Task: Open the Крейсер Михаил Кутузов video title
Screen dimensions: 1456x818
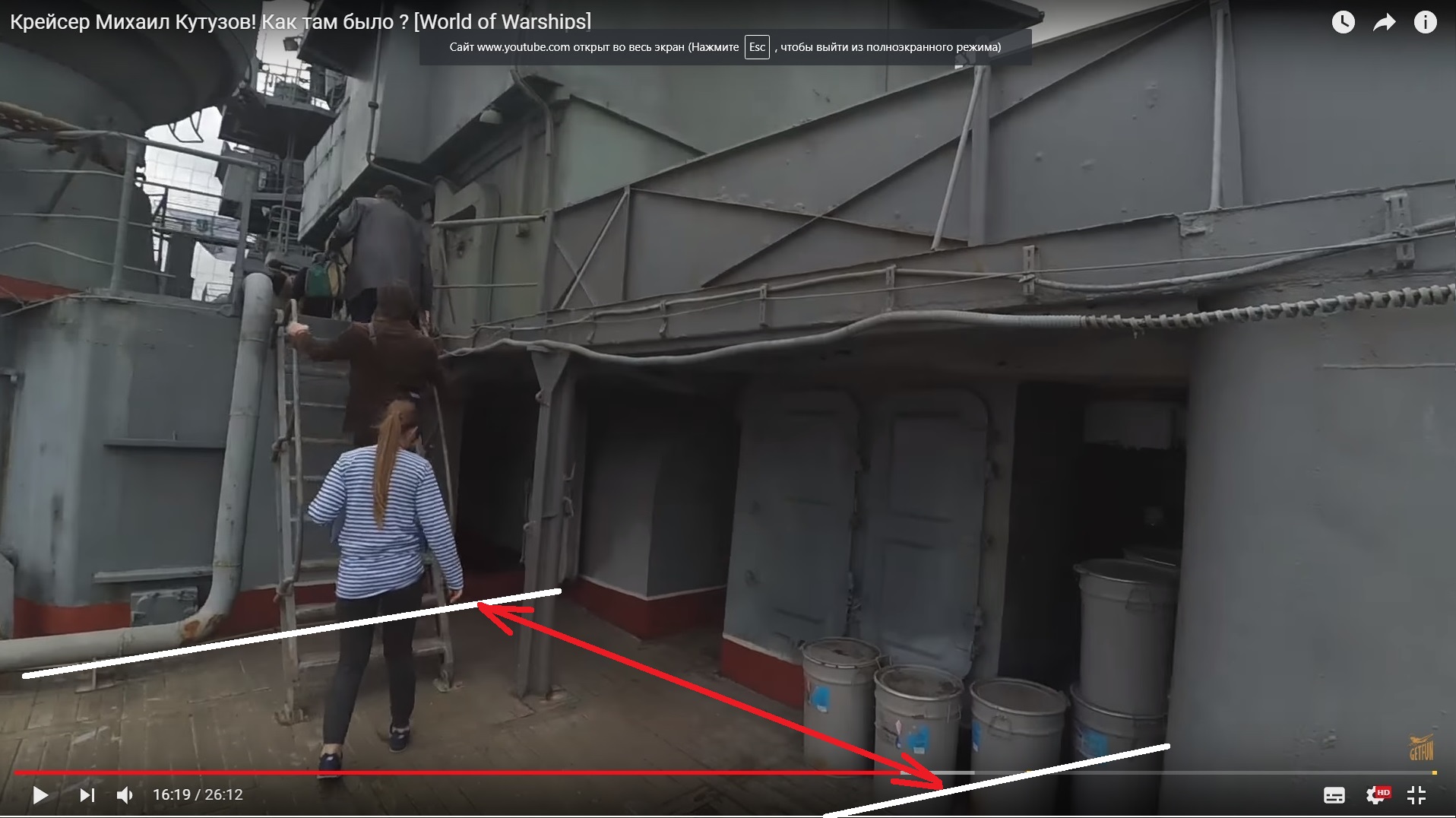Action: pyautogui.click(x=300, y=21)
